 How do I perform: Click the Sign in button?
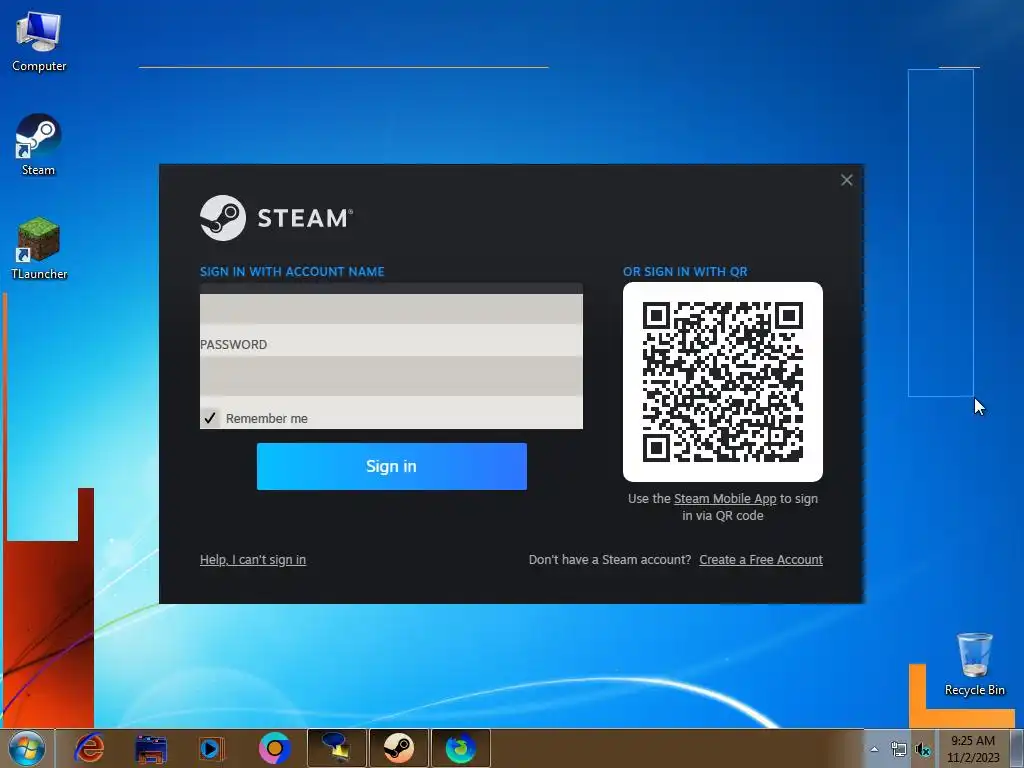392,466
